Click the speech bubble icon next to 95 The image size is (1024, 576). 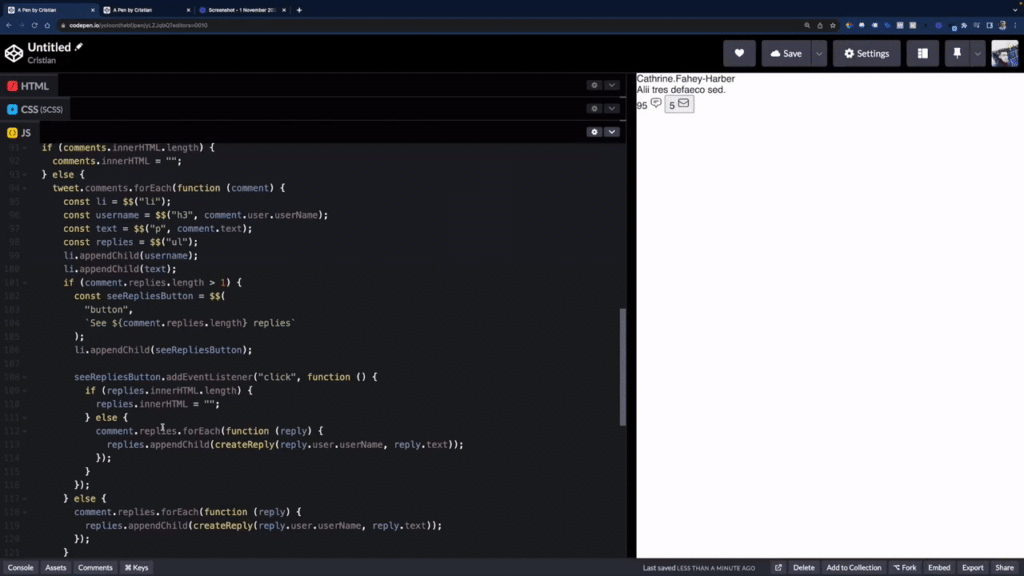click(x=655, y=103)
